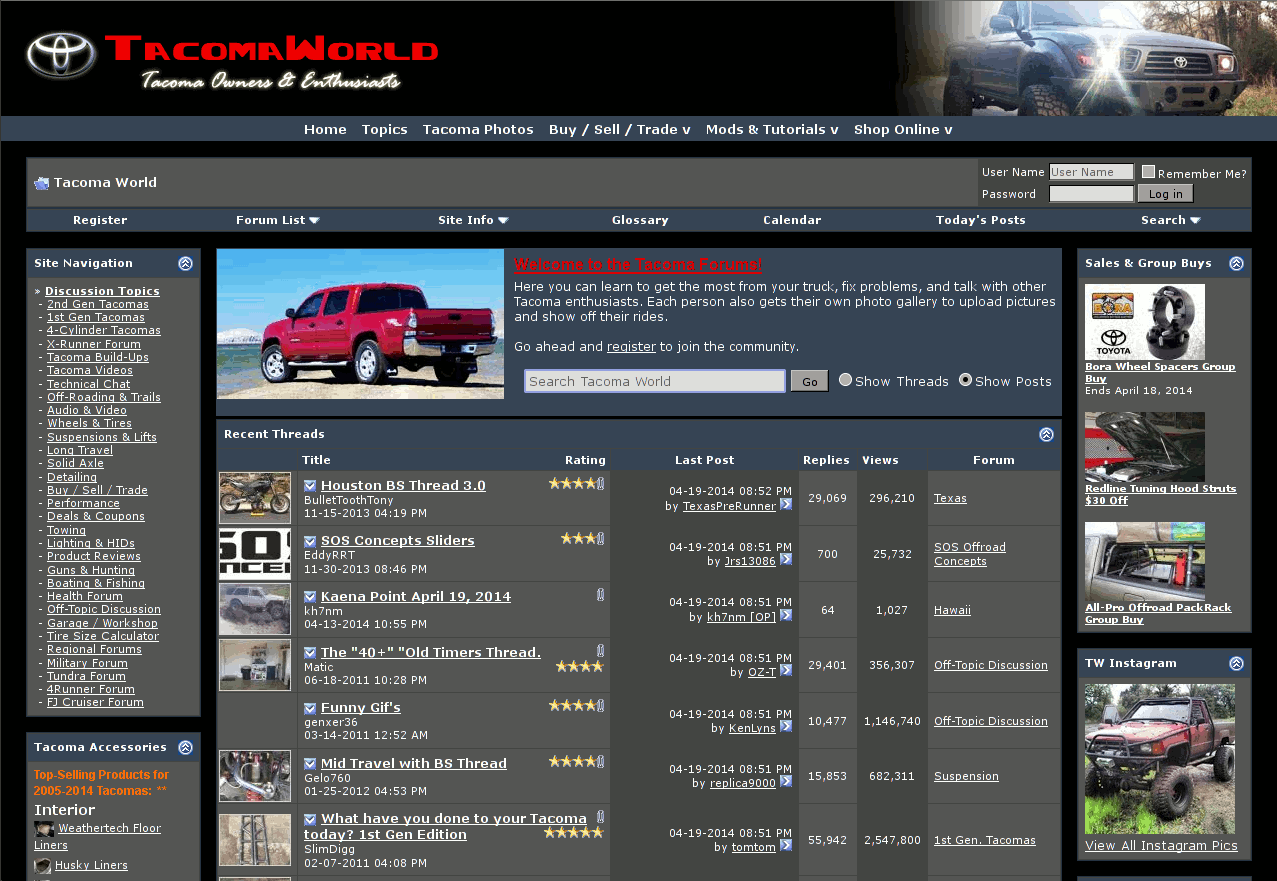Click paperclip attachment icon on Kaena Point thread
The width and height of the screenshot is (1277, 881).
pos(600,594)
